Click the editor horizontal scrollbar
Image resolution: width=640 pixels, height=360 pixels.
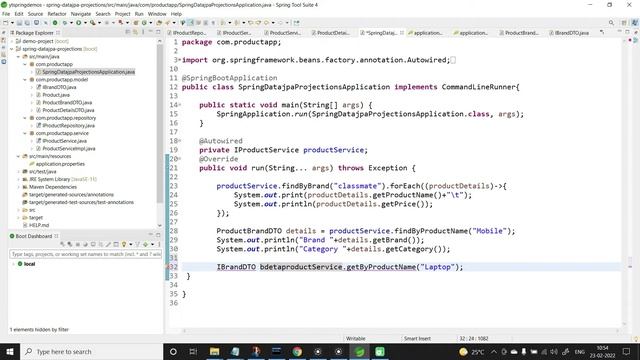pyautogui.click(x=400, y=331)
